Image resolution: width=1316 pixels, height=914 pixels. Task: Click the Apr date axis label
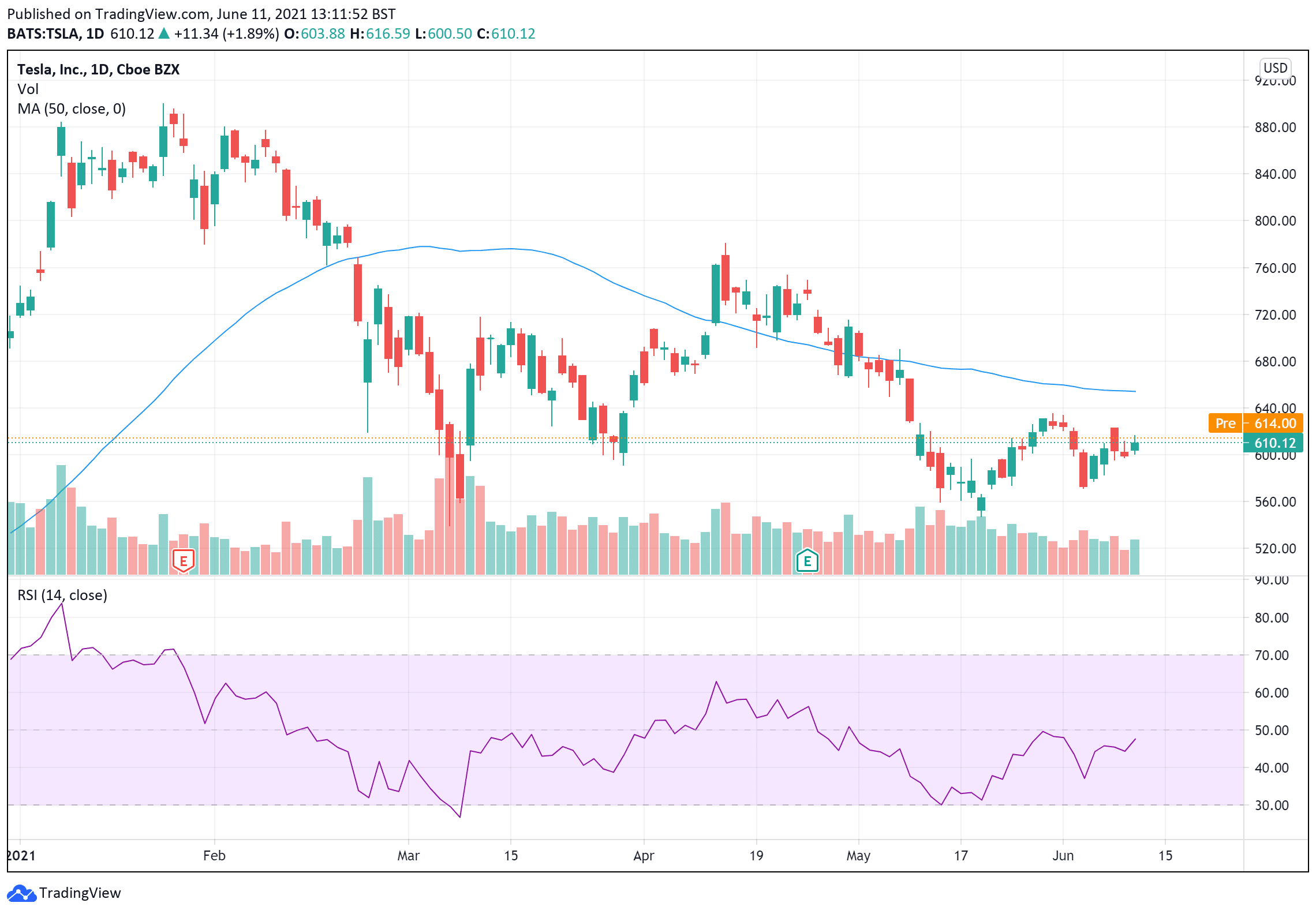pyautogui.click(x=644, y=855)
